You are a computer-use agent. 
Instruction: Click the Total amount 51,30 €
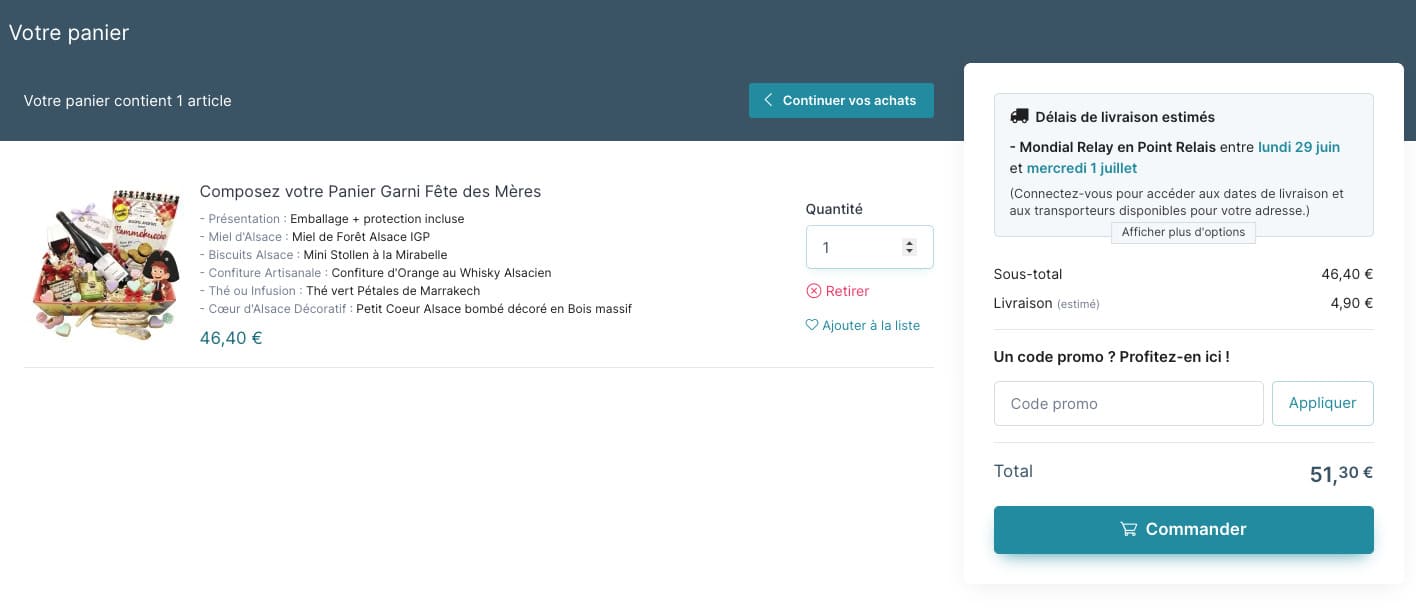(x=1341, y=474)
